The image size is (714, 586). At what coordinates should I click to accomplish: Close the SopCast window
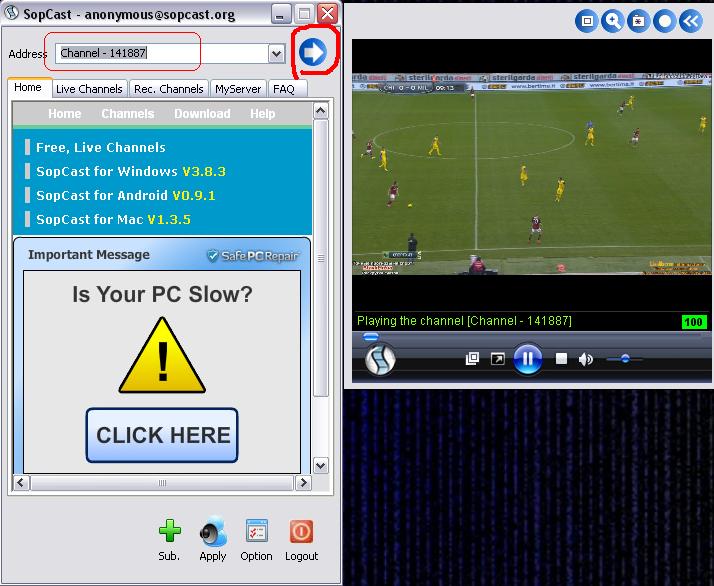[328, 14]
